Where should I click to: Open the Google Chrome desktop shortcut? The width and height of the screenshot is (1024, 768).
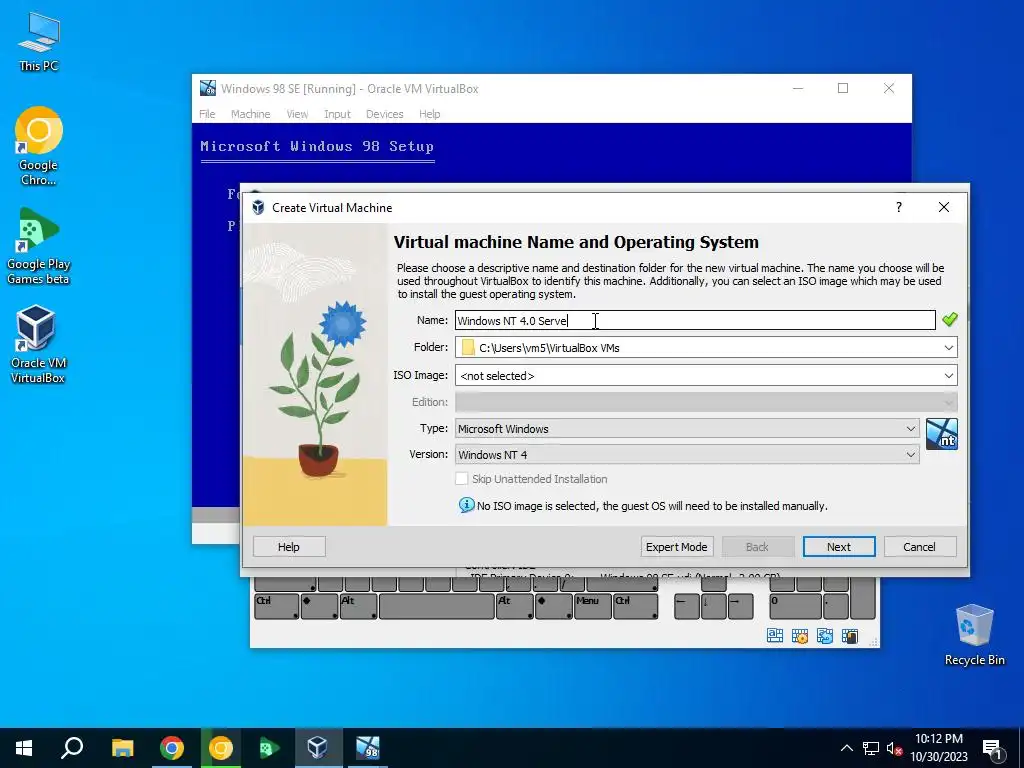pyautogui.click(x=39, y=146)
